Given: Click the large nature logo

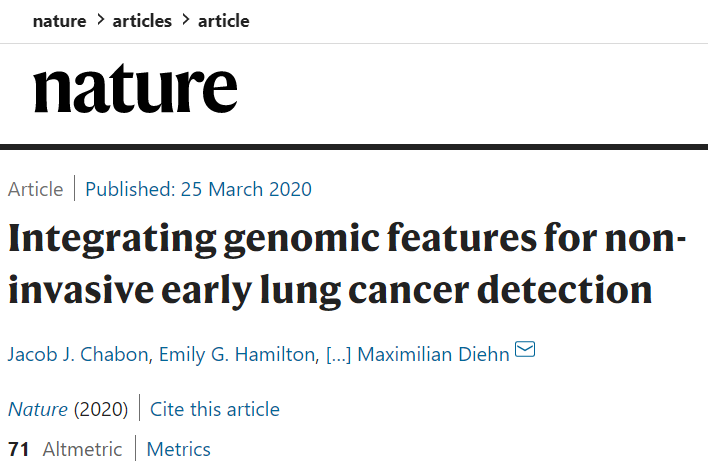Looking at the screenshot, I should point(135,90).
